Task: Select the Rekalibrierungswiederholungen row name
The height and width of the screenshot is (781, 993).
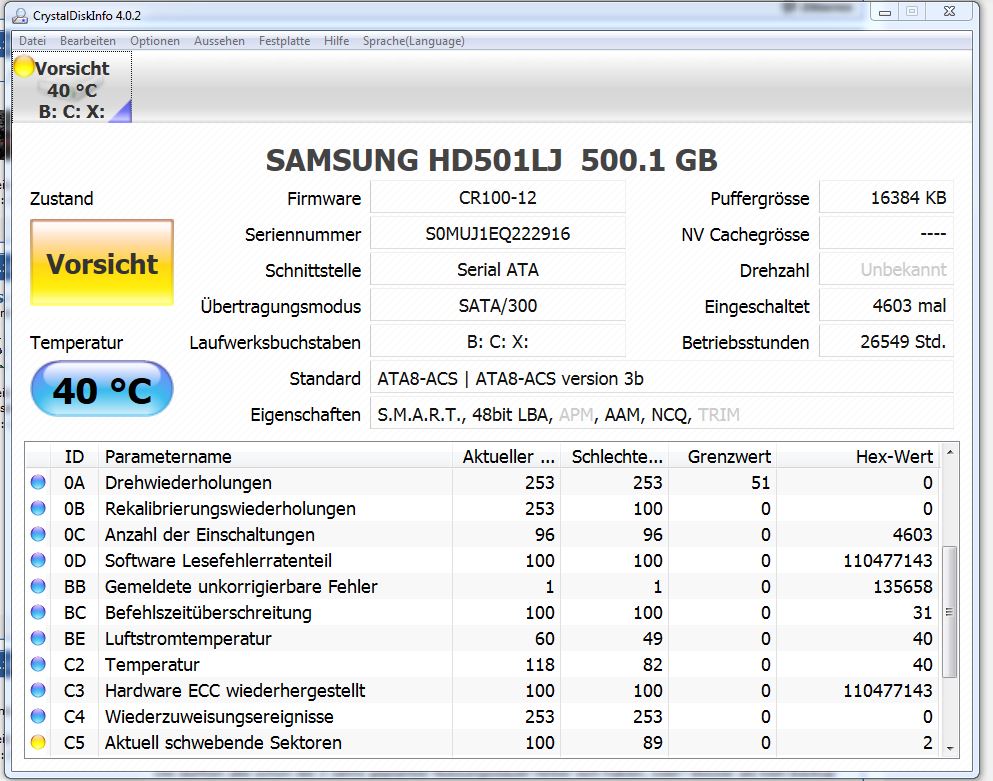Action: pos(231,509)
